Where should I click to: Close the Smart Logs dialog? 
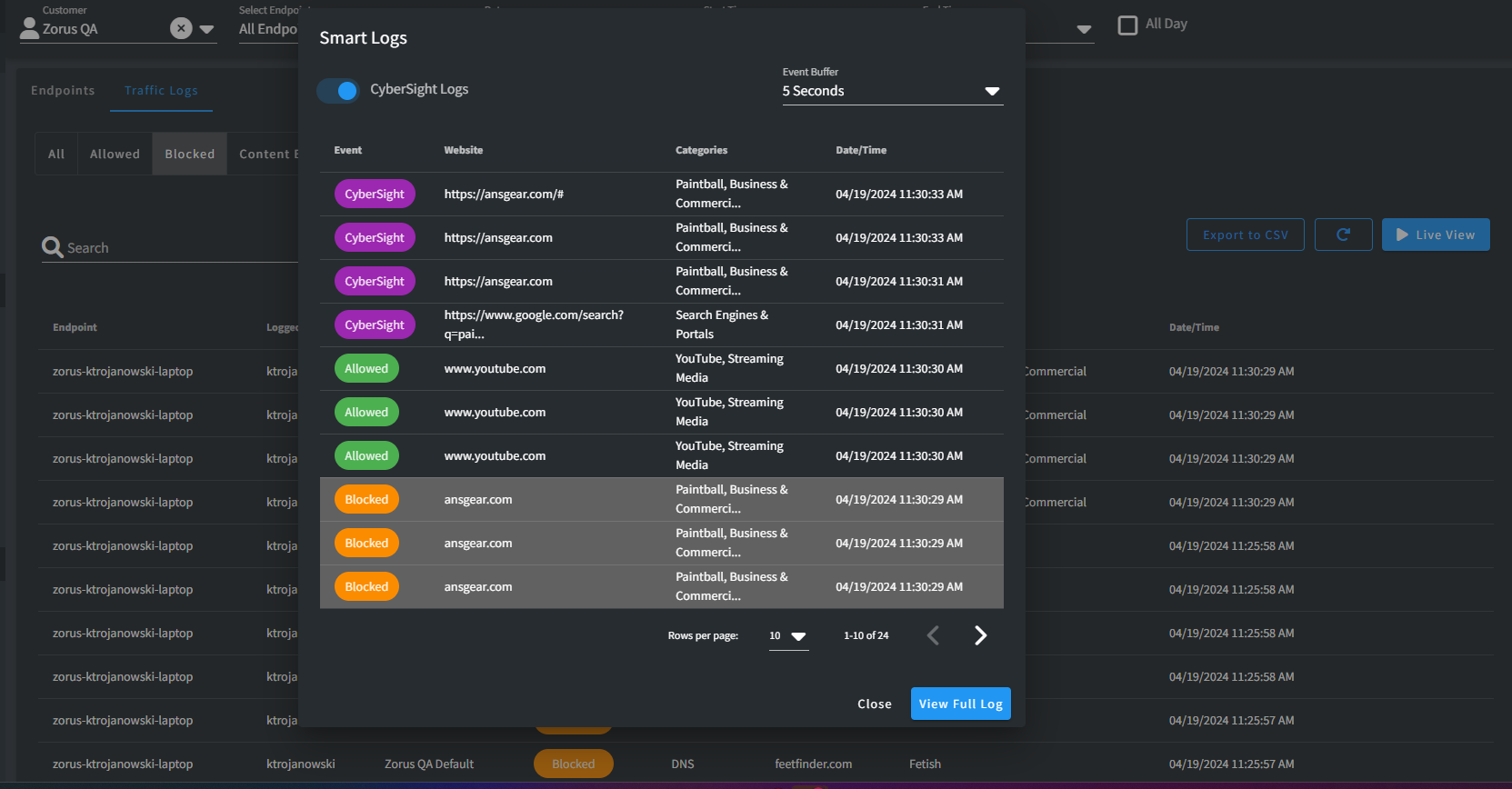(874, 704)
